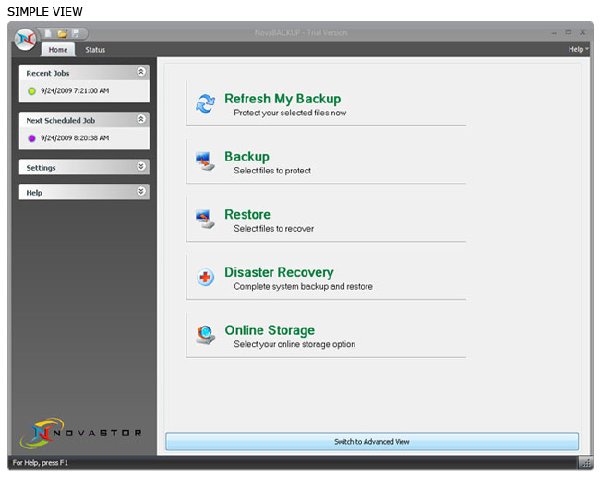Image resolution: width=600 pixels, height=488 pixels.
Task: Click the NovaBACKUP Trial Version window title
Action: coord(301,33)
